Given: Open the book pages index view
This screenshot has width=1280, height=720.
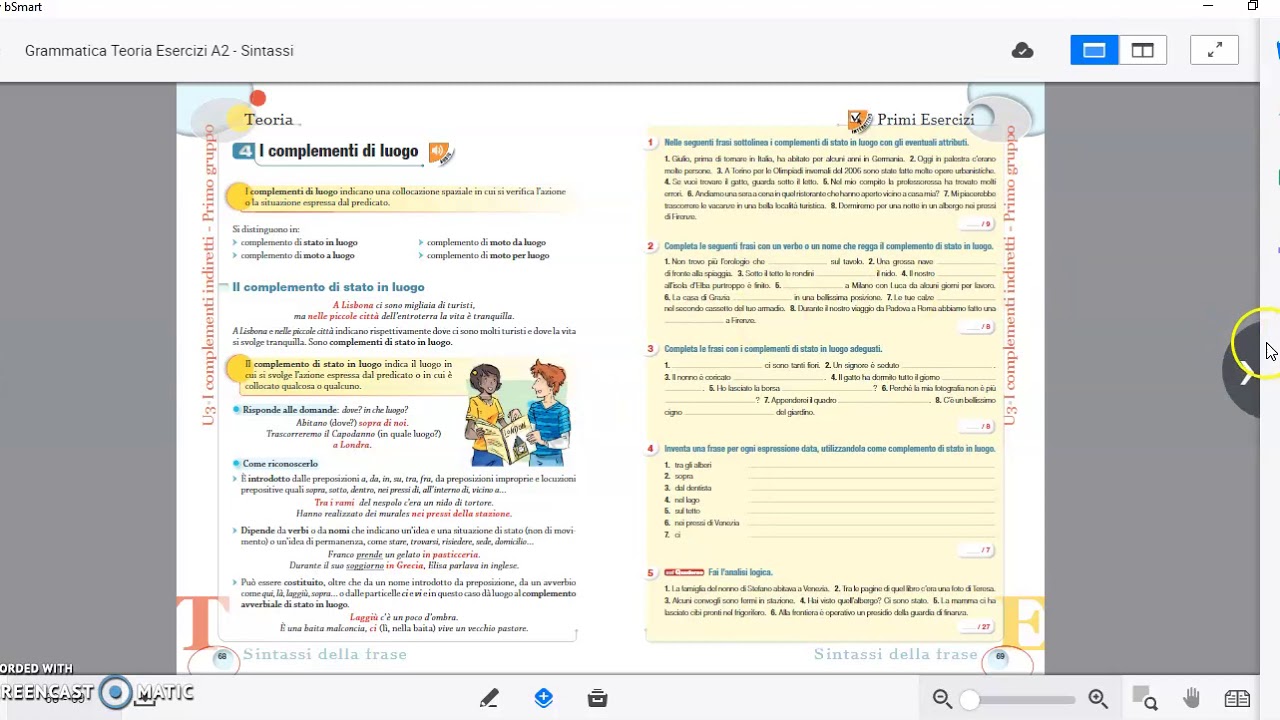Looking at the screenshot, I should pyautogui.click(x=1237, y=699).
